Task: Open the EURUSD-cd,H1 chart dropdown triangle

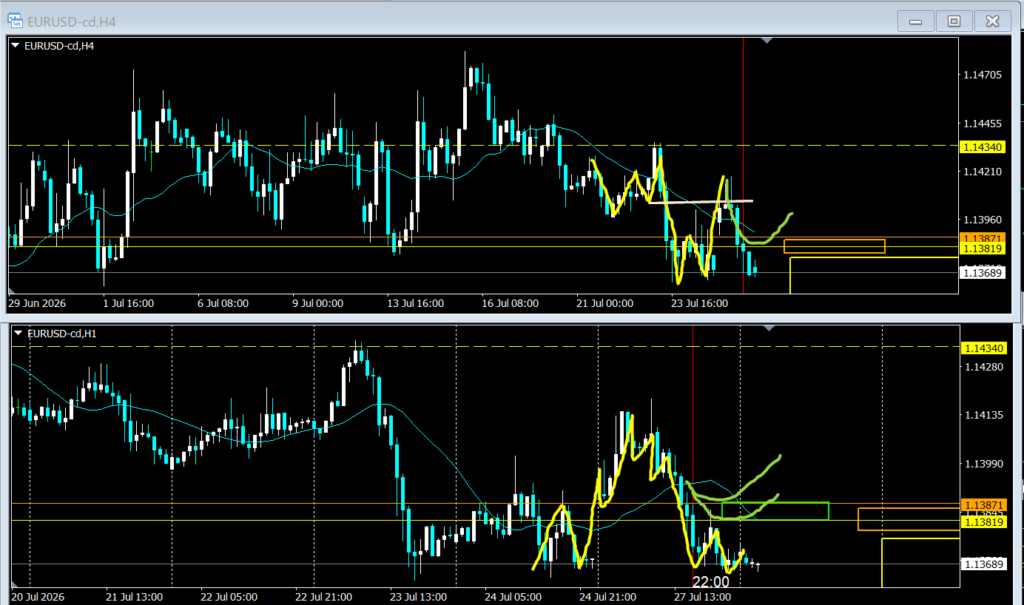Action: click(18, 333)
